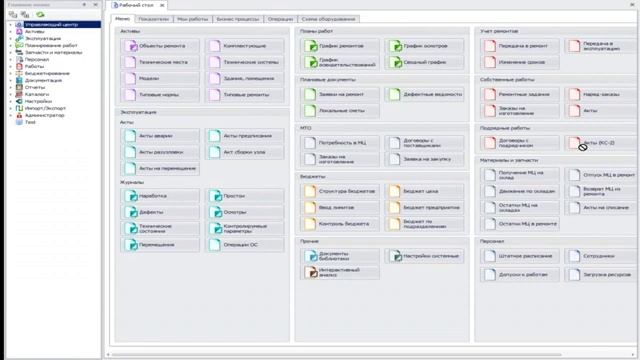The width and height of the screenshot is (640, 360).
Task: Expand the Планирование работ tree node
Action: pos(11,45)
